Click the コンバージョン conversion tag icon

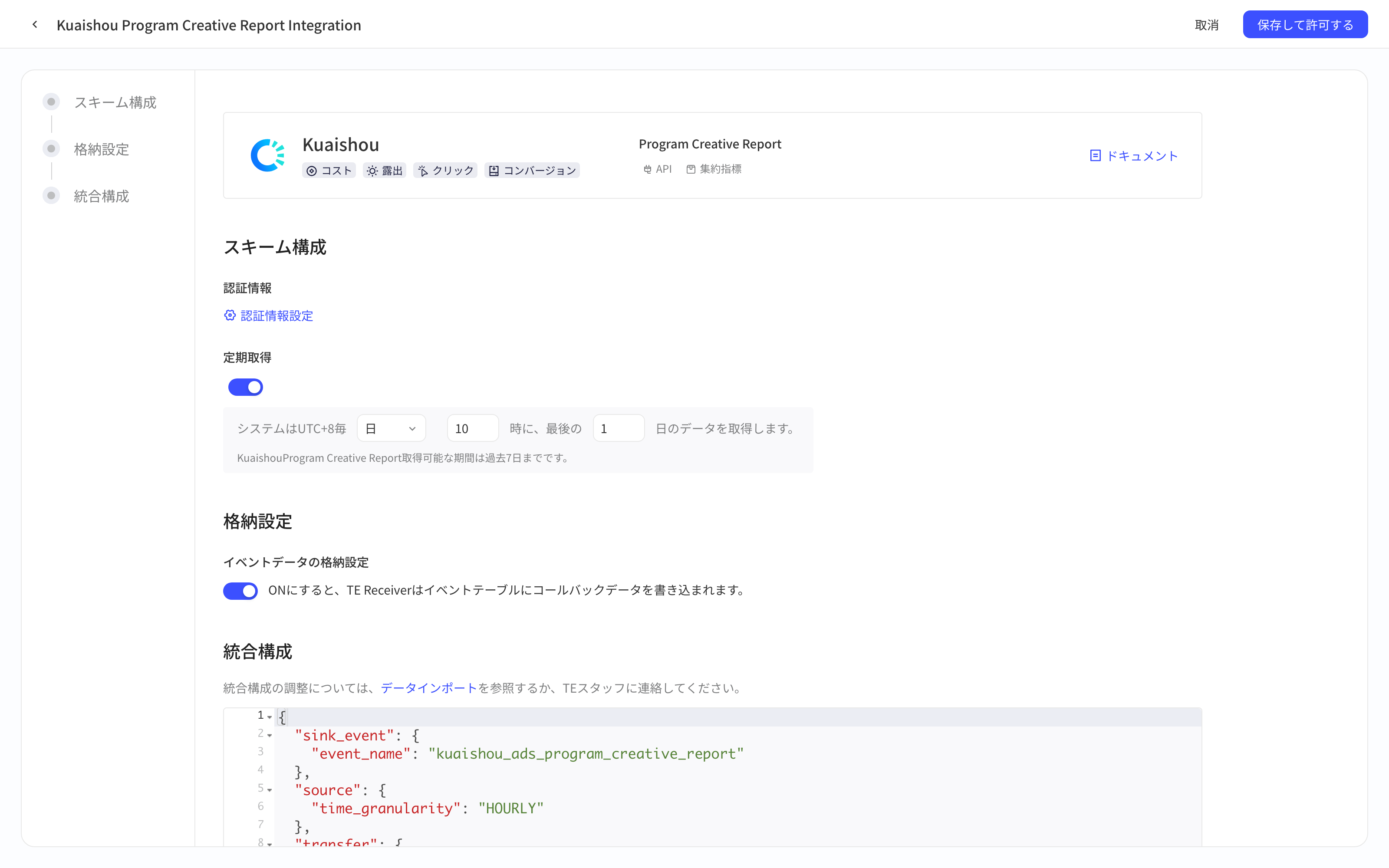494,171
